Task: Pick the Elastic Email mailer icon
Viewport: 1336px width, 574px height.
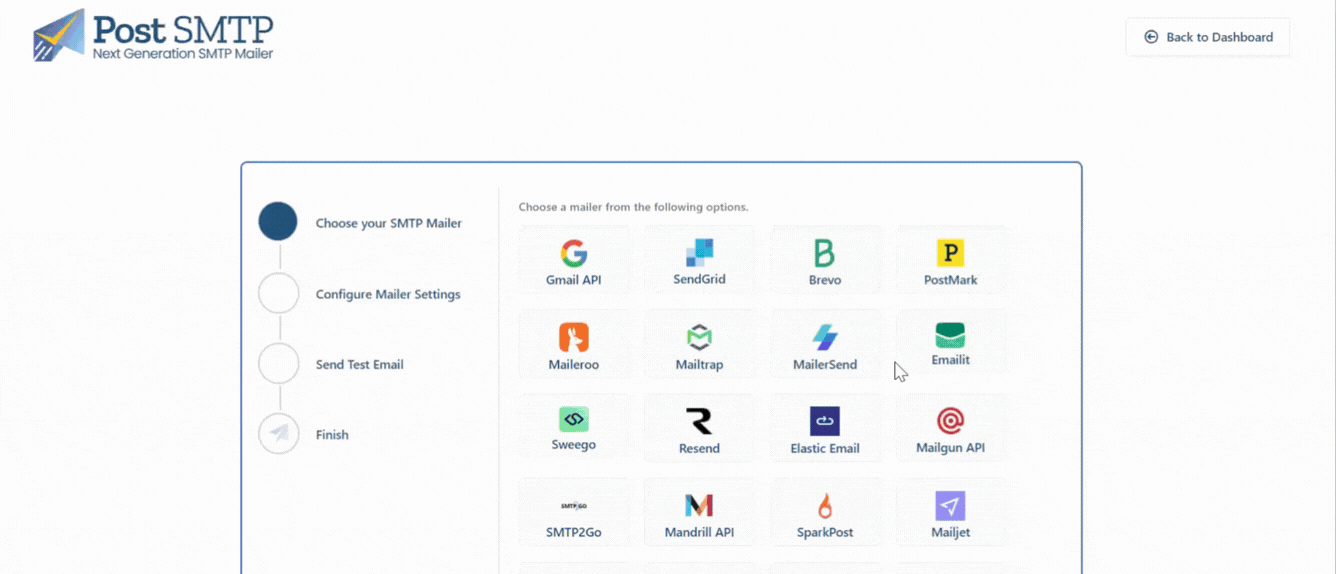Action: [825, 421]
